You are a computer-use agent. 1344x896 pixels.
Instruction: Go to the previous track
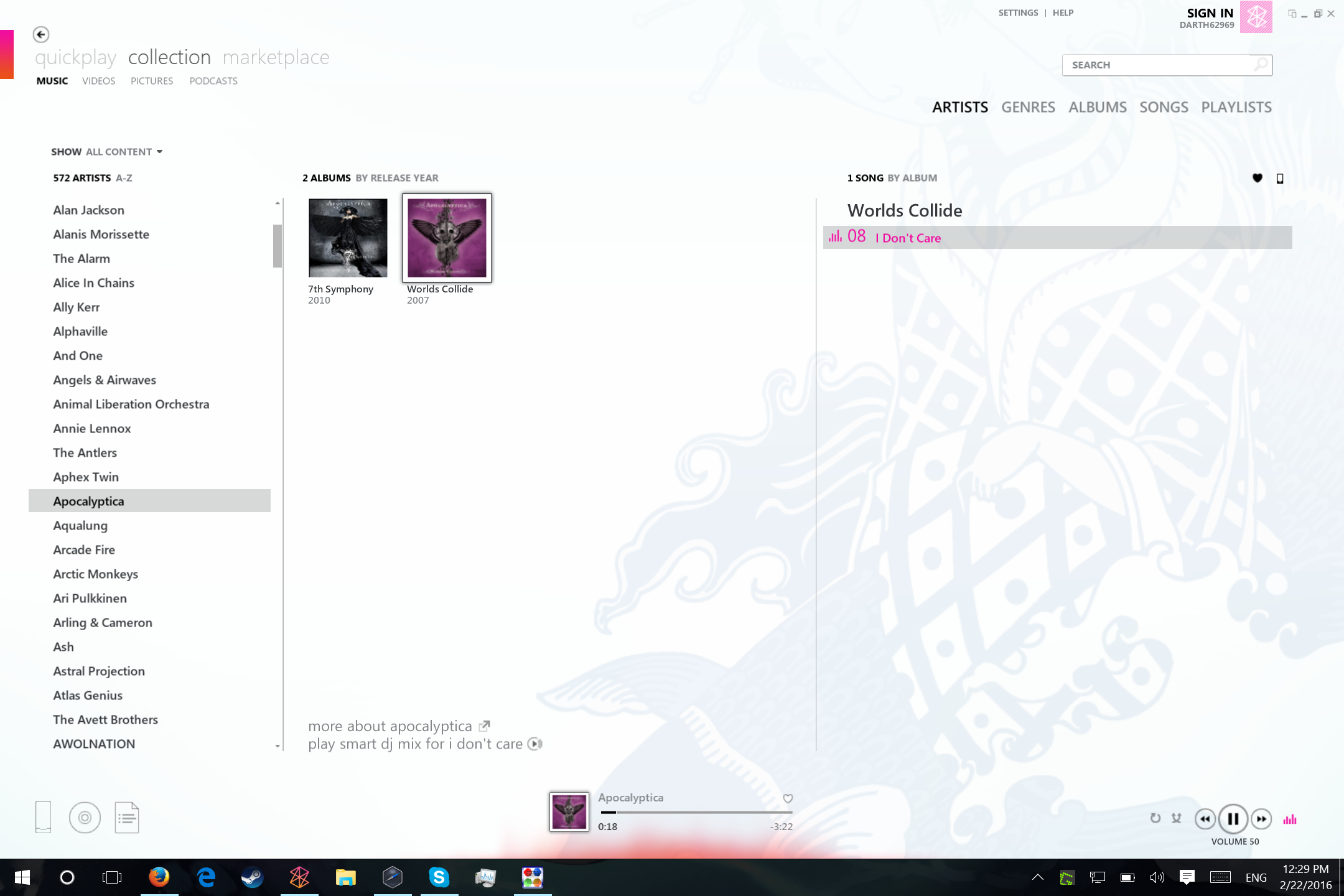click(1205, 819)
